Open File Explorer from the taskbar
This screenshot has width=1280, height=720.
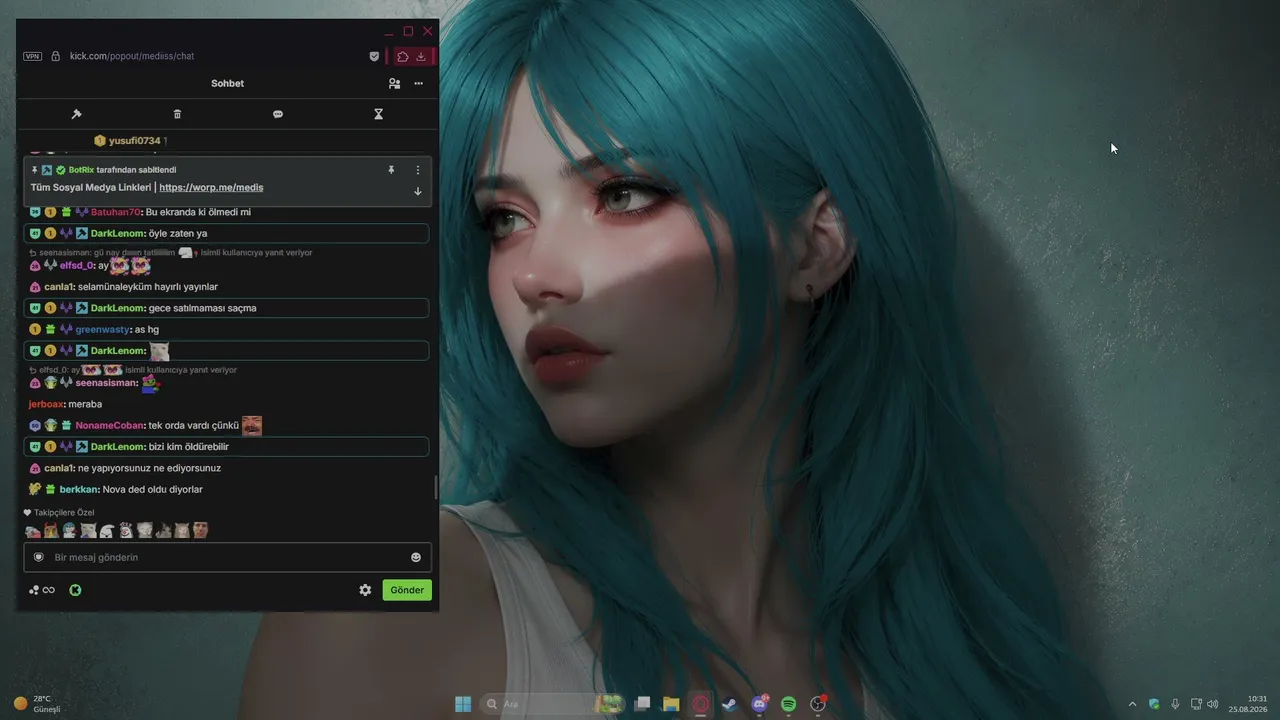(x=671, y=704)
